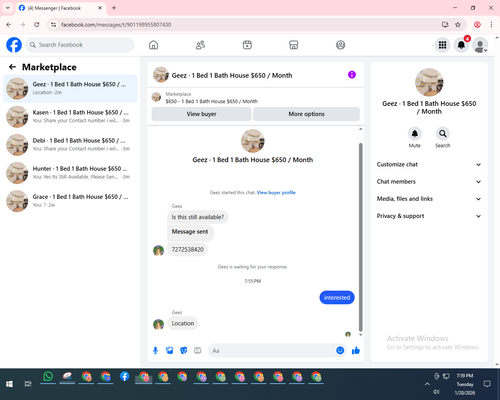The width and height of the screenshot is (500, 400).
Task: Record a voice clip with microphone icon
Action: coord(155,350)
